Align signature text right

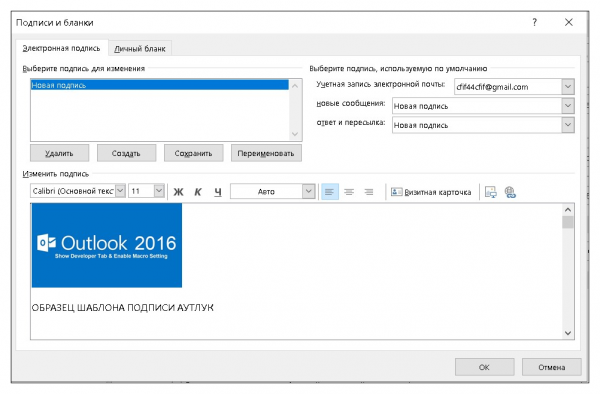pos(369,192)
